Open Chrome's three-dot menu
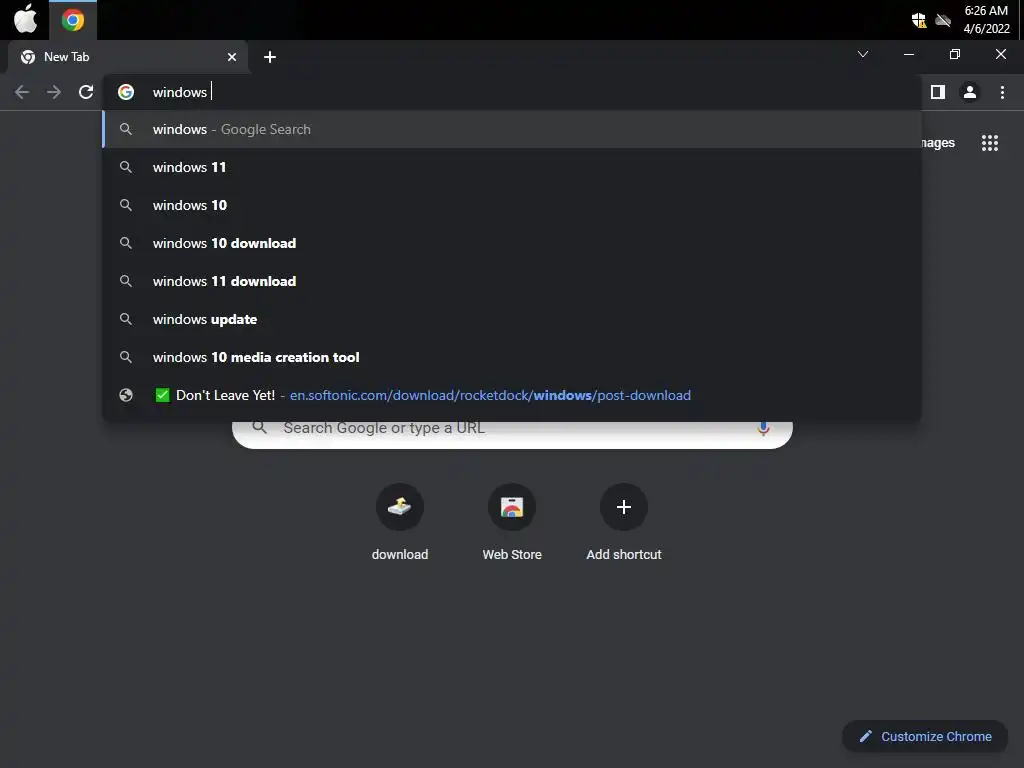Image resolution: width=1024 pixels, height=768 pixels. pos(1002,92)
